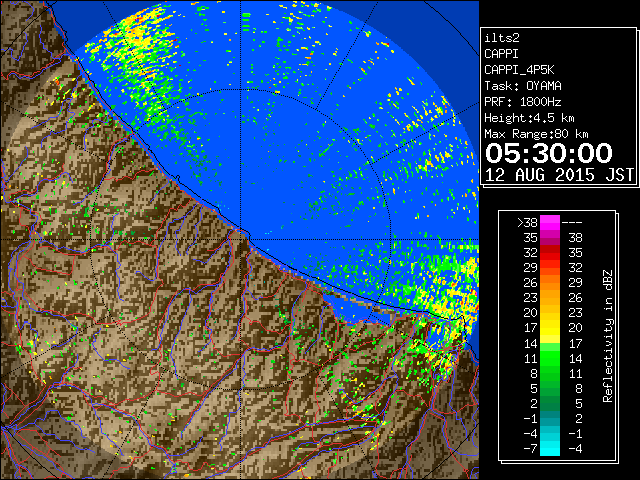Select the '12 AUG 2015 JST' date
The width and height of the screenshot is (640, 480).
point(559,175)
